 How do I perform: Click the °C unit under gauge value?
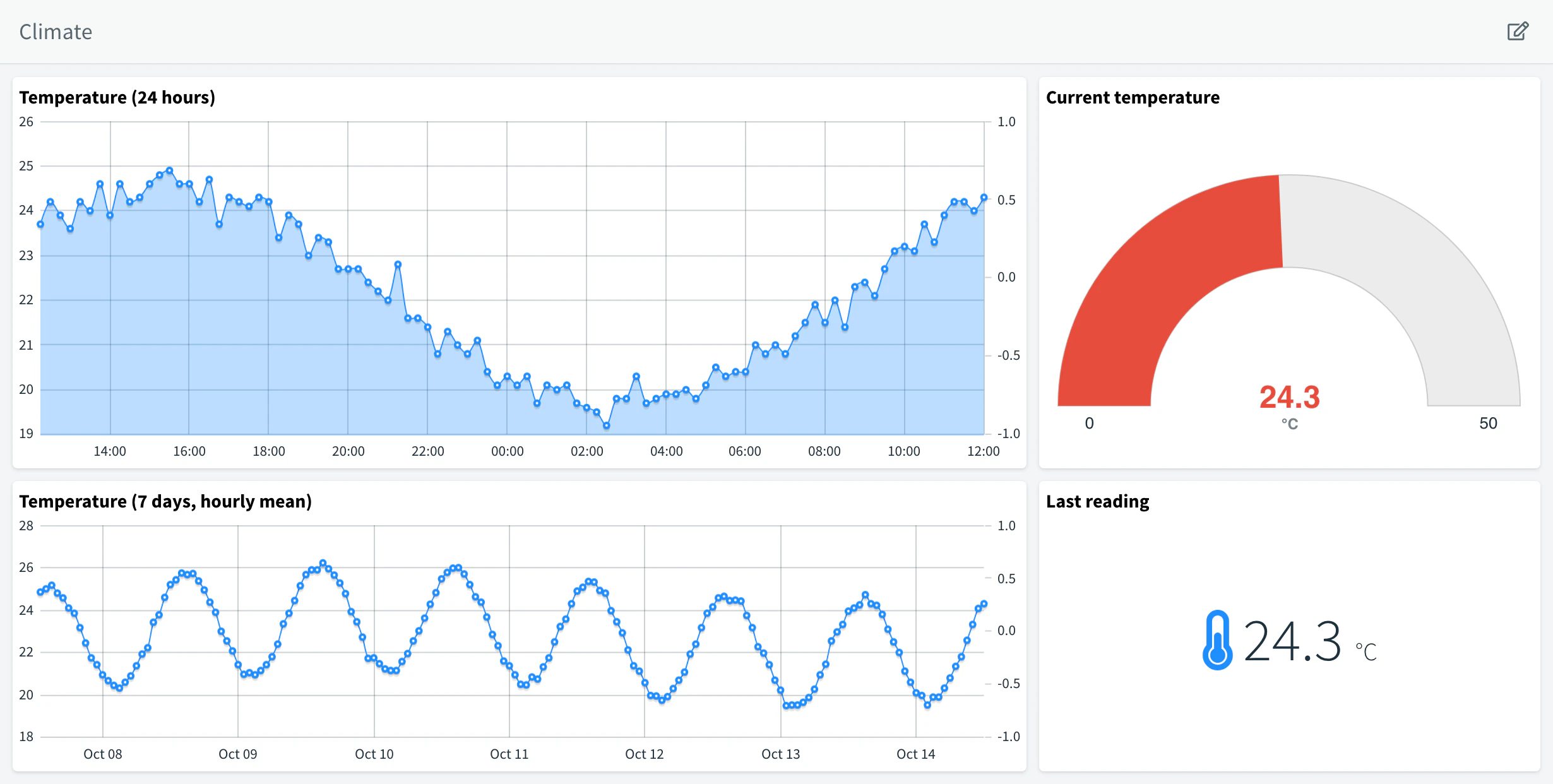coord(1289,424)
